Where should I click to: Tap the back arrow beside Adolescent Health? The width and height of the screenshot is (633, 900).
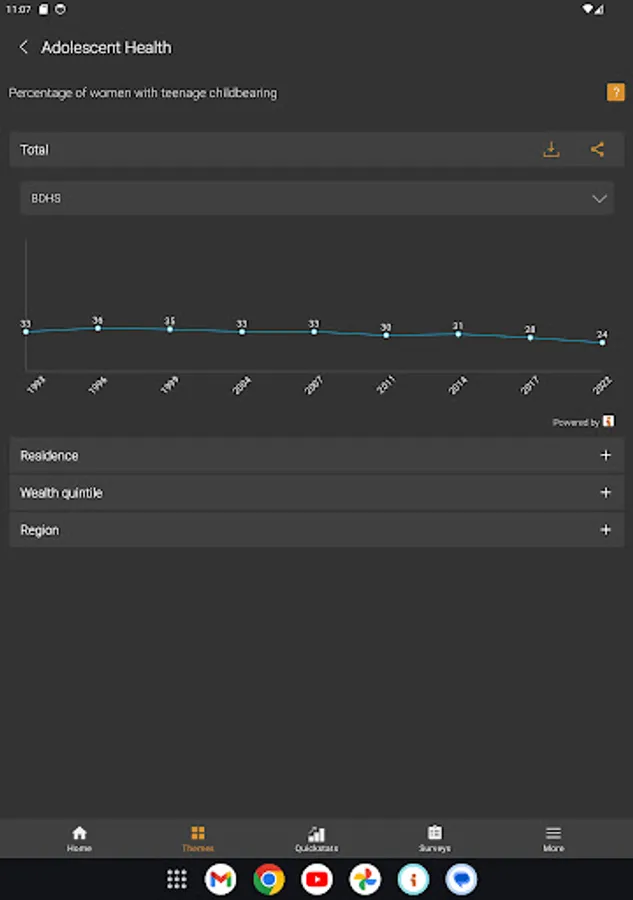[24, 48]
